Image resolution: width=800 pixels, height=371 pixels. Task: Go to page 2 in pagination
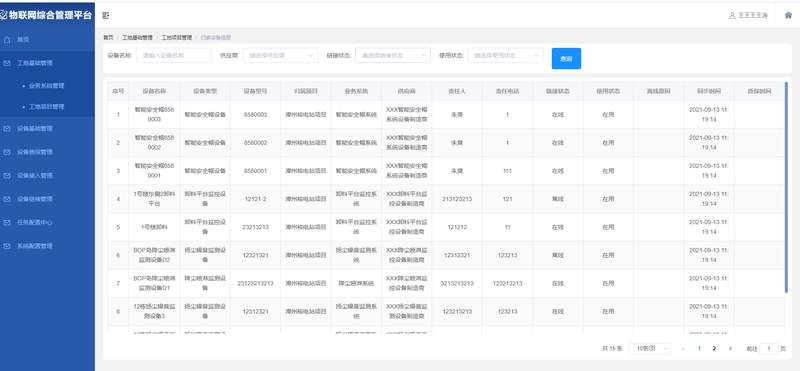(x=714, y=349)
